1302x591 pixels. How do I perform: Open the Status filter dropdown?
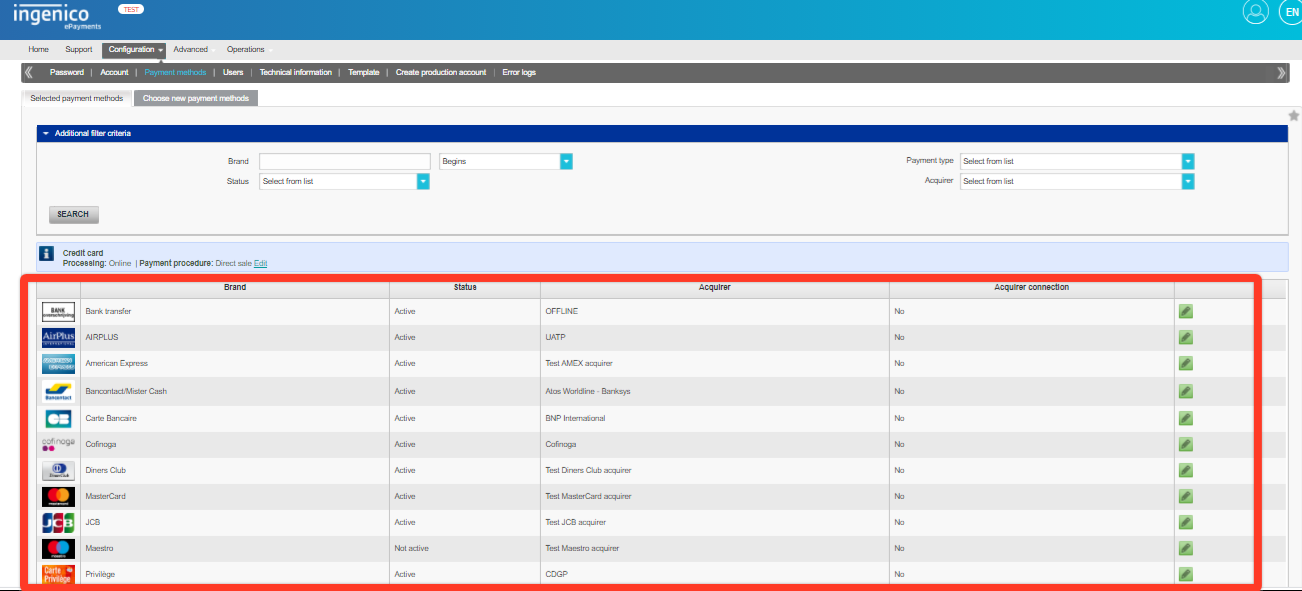click(x=423, y=181)
